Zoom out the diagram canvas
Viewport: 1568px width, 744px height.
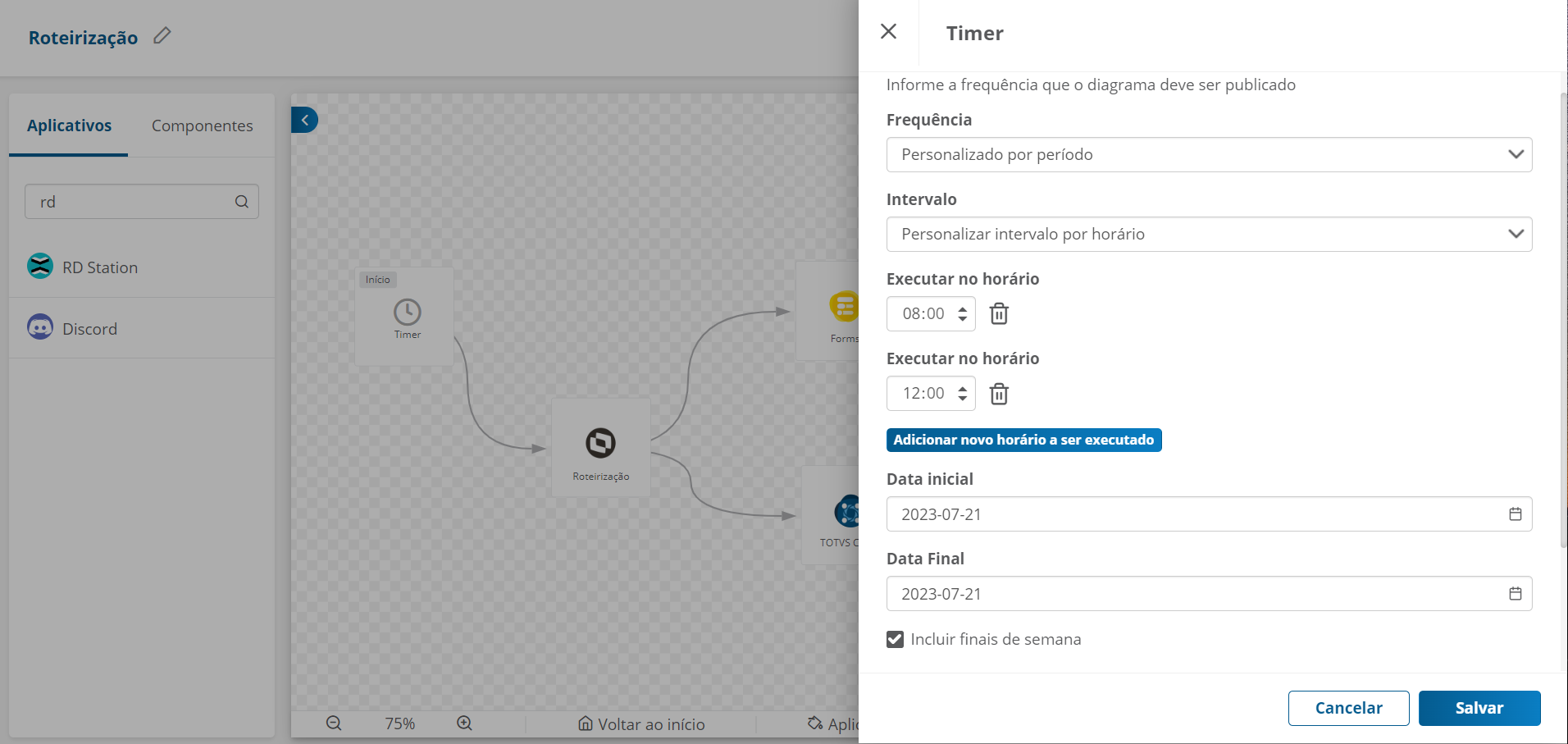334,723
